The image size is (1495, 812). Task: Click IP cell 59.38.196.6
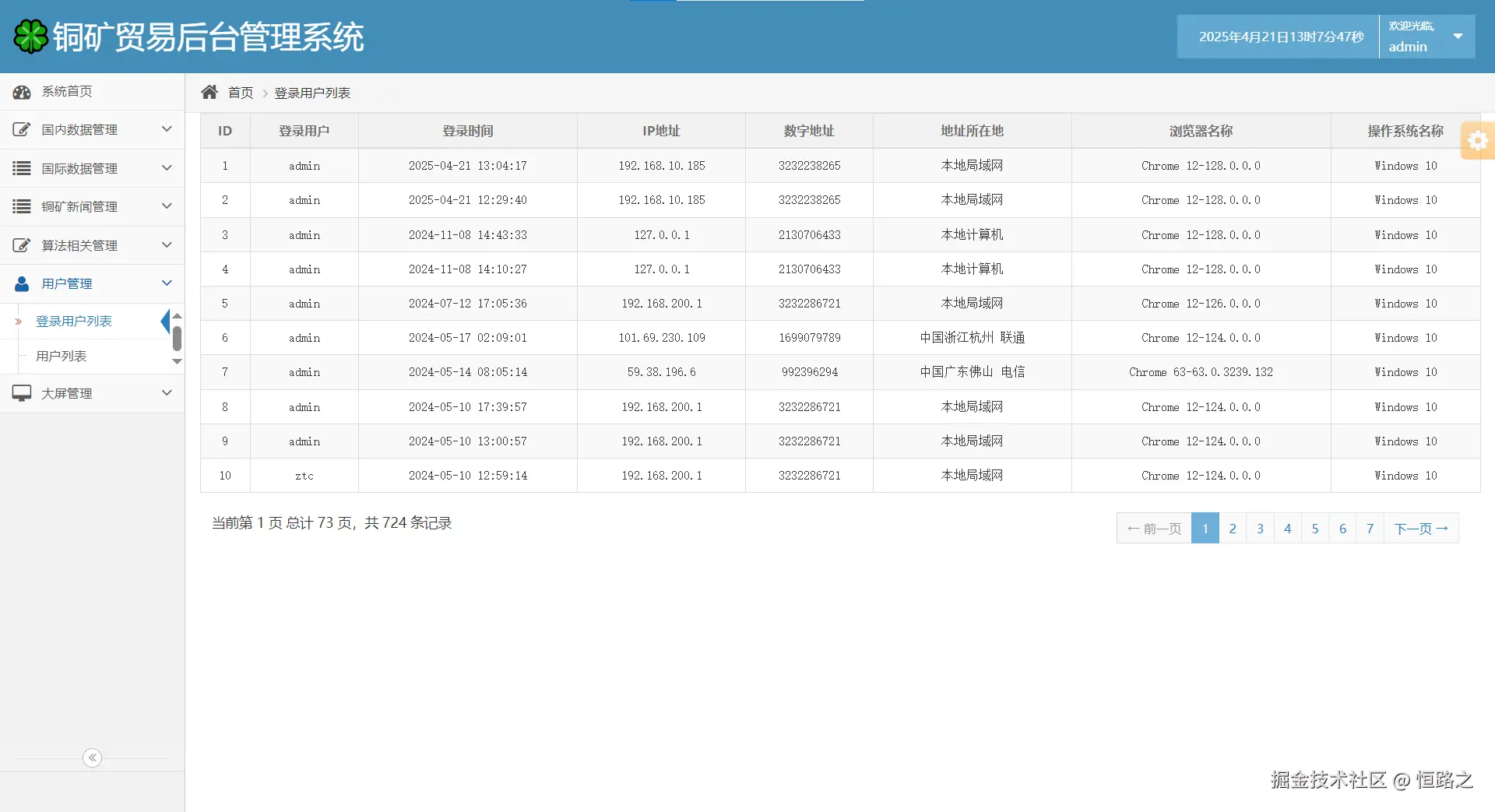pyautogui.click(x=662, y=372)
